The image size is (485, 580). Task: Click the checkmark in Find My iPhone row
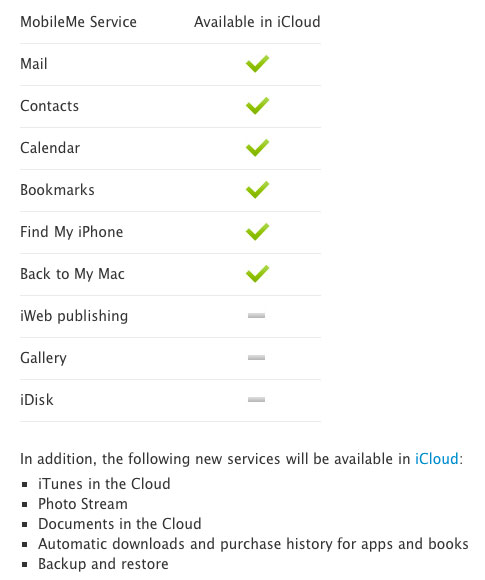(257, 232)
